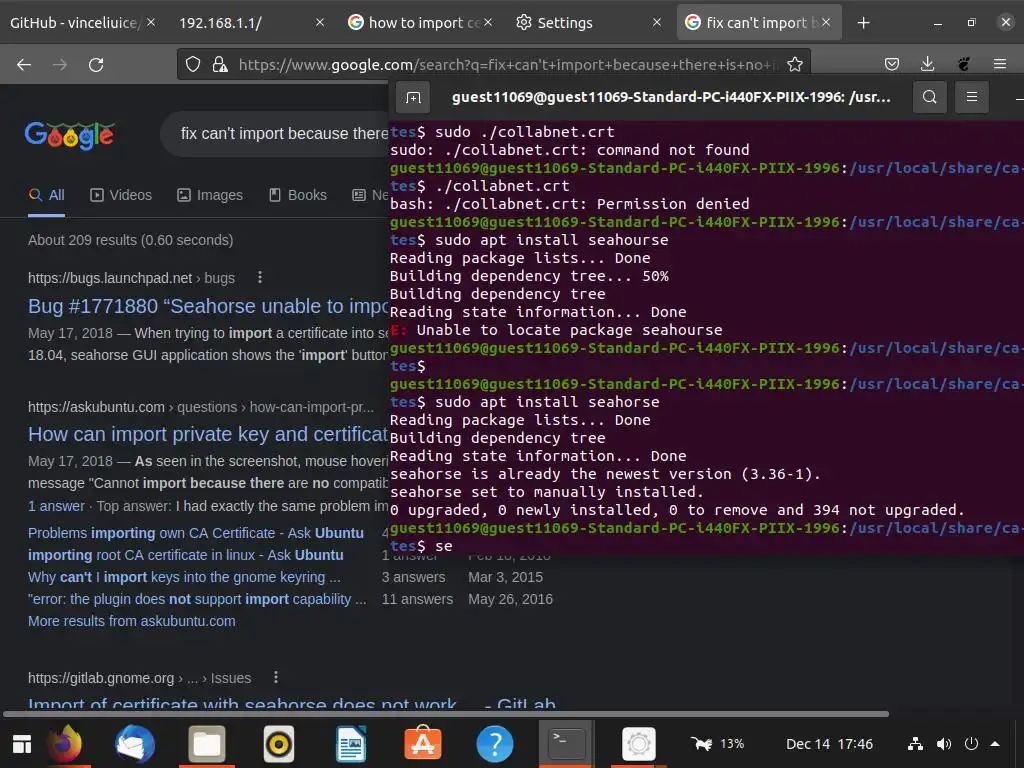
Task: Open the Help icon in the taskbar
Action: point(494,743)
